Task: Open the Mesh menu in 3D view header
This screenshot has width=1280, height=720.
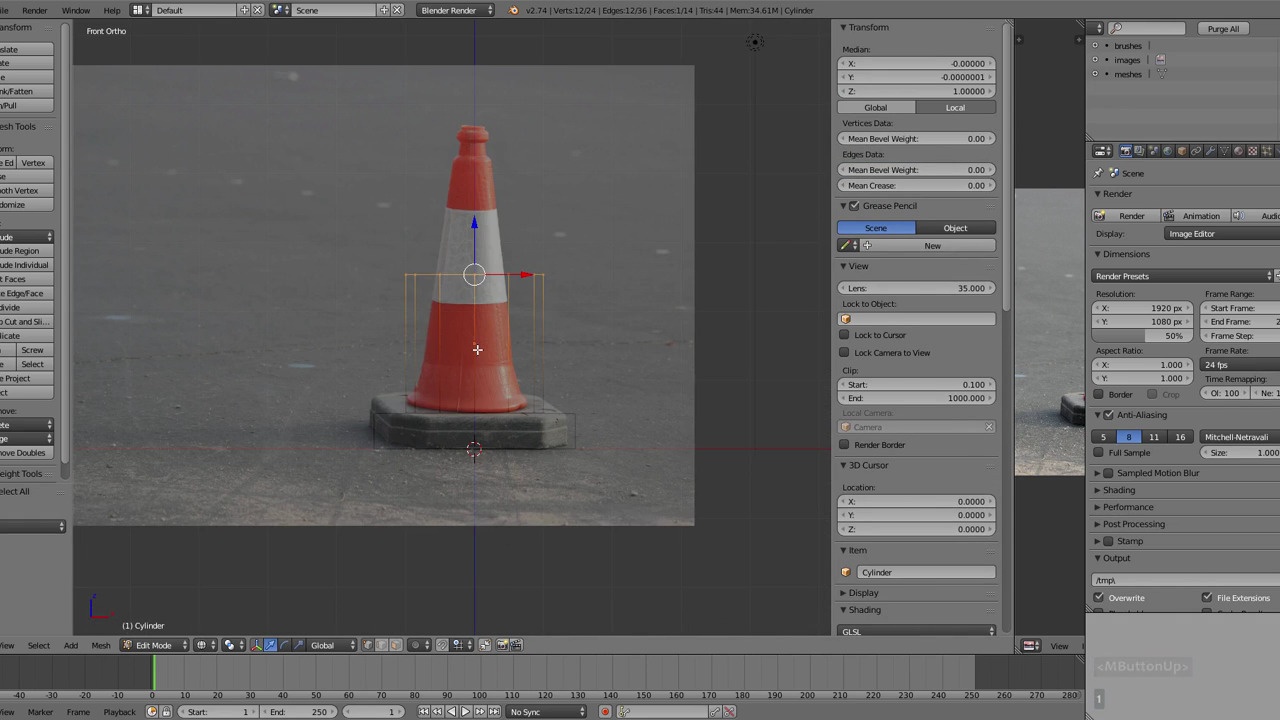Action: point(101,645)
